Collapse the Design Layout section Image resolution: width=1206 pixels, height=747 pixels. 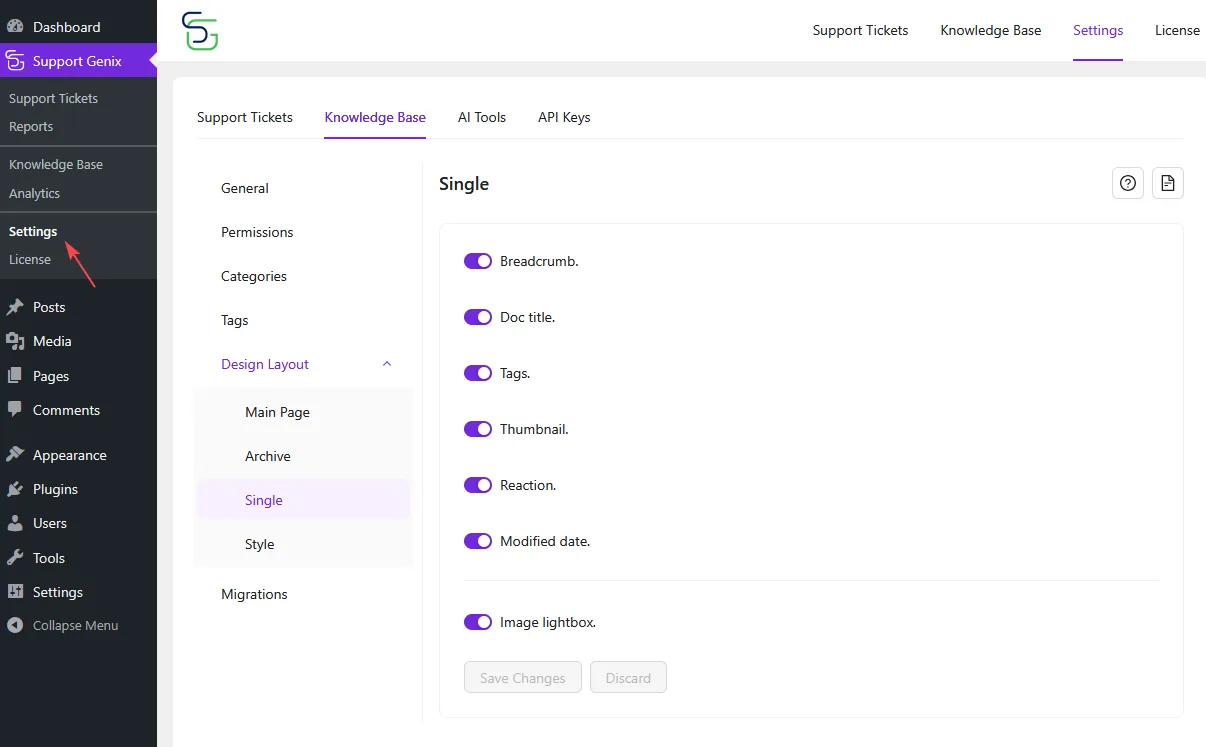(386, 364)
